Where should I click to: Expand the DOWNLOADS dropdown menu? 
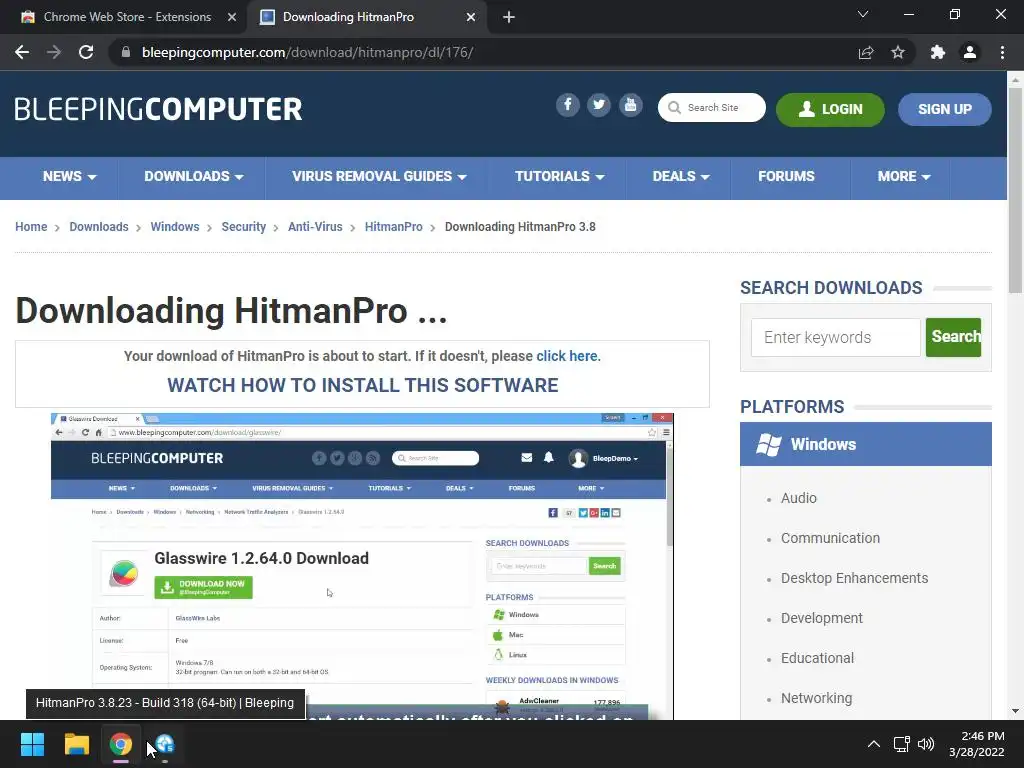coord(193,176)
